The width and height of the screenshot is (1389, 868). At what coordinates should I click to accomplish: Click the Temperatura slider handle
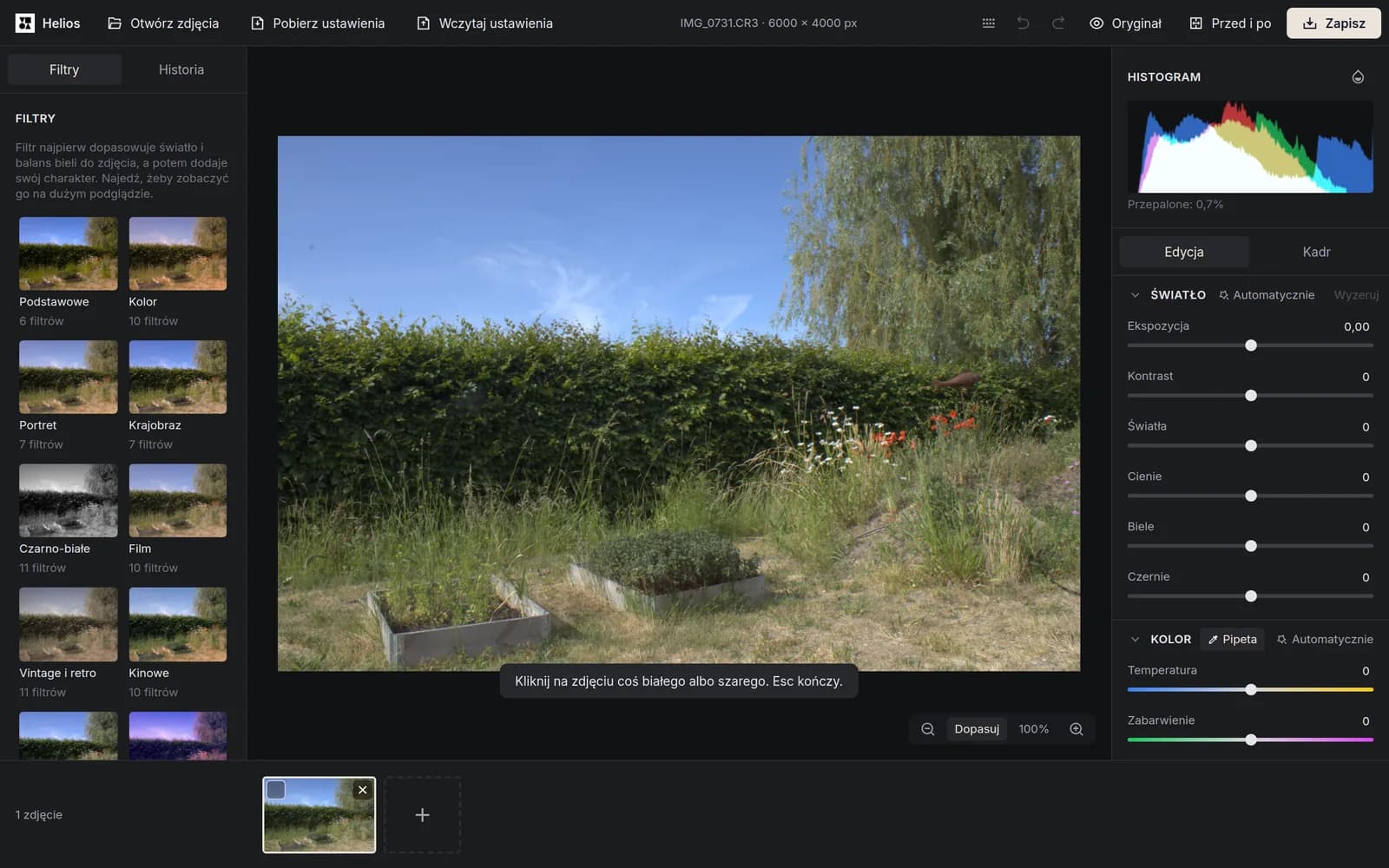[1251, 690]
